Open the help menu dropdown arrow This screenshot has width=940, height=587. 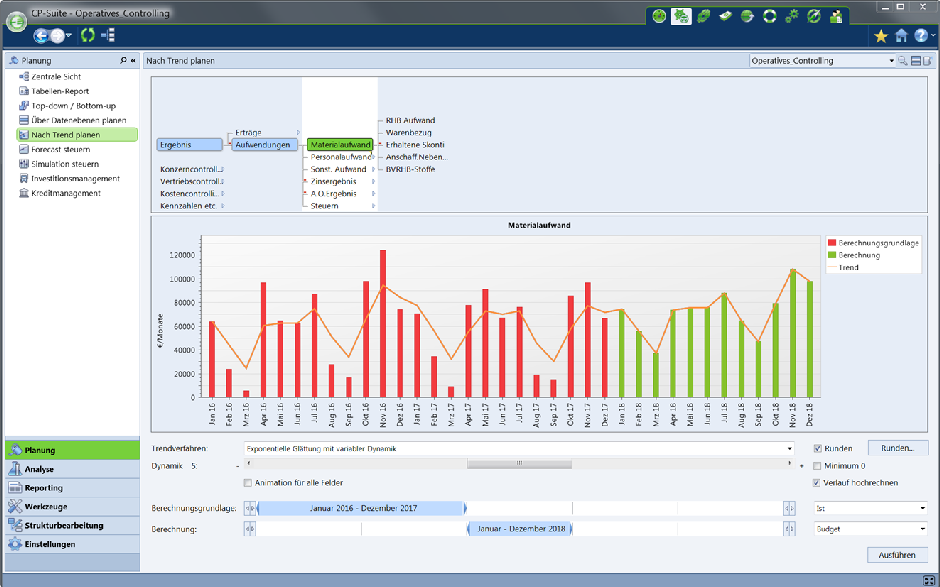(x=932, y=36)
